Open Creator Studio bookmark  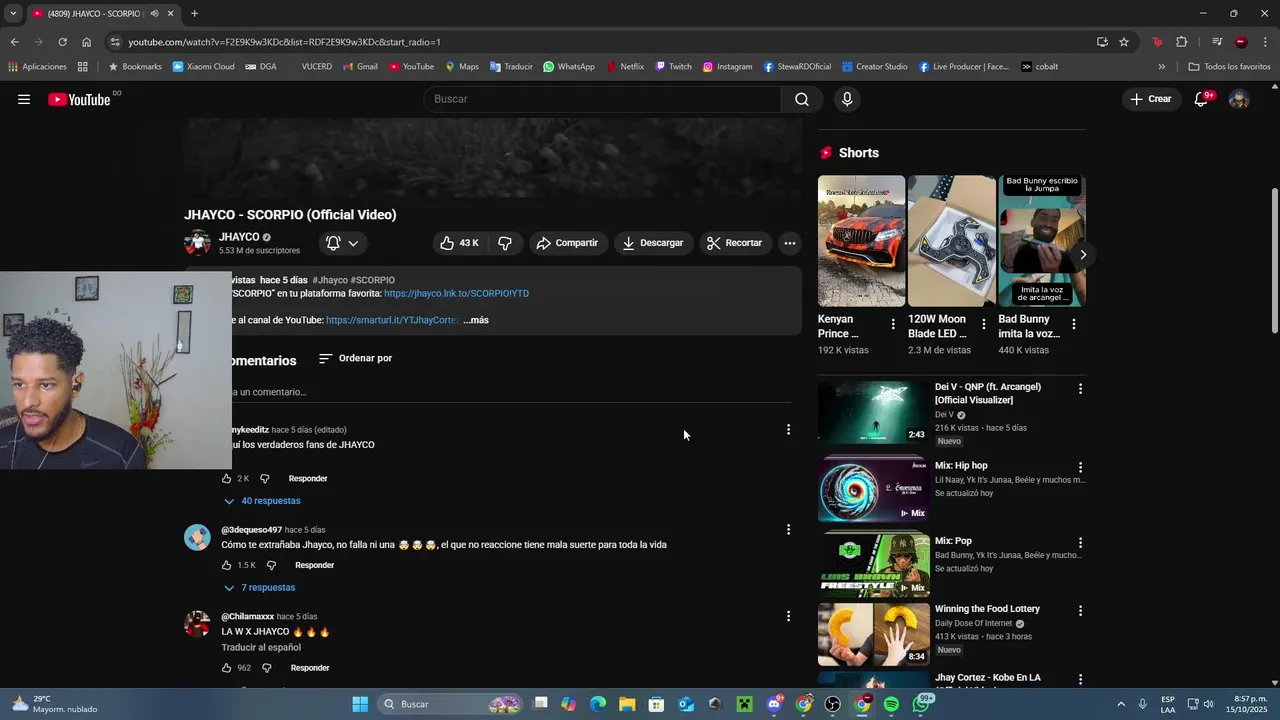tap(874, 67)
